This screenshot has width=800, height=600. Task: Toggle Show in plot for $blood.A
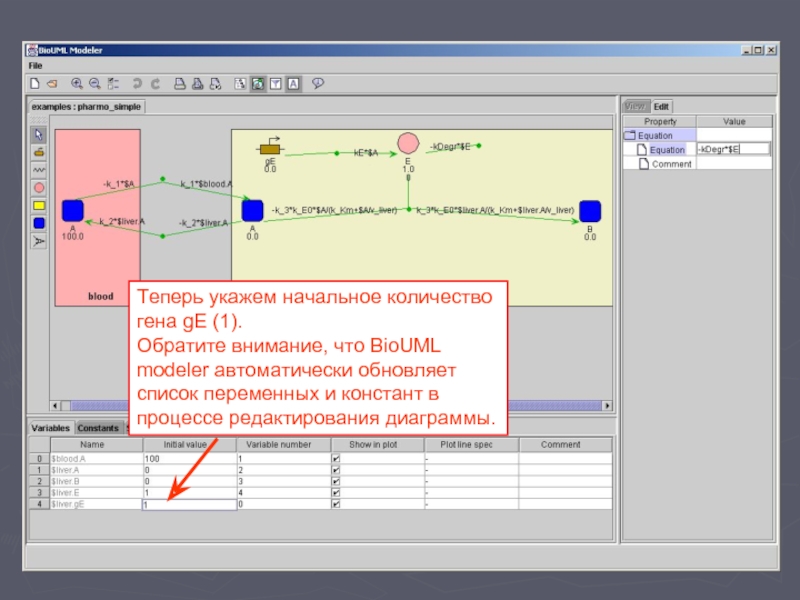pos(335,458)
